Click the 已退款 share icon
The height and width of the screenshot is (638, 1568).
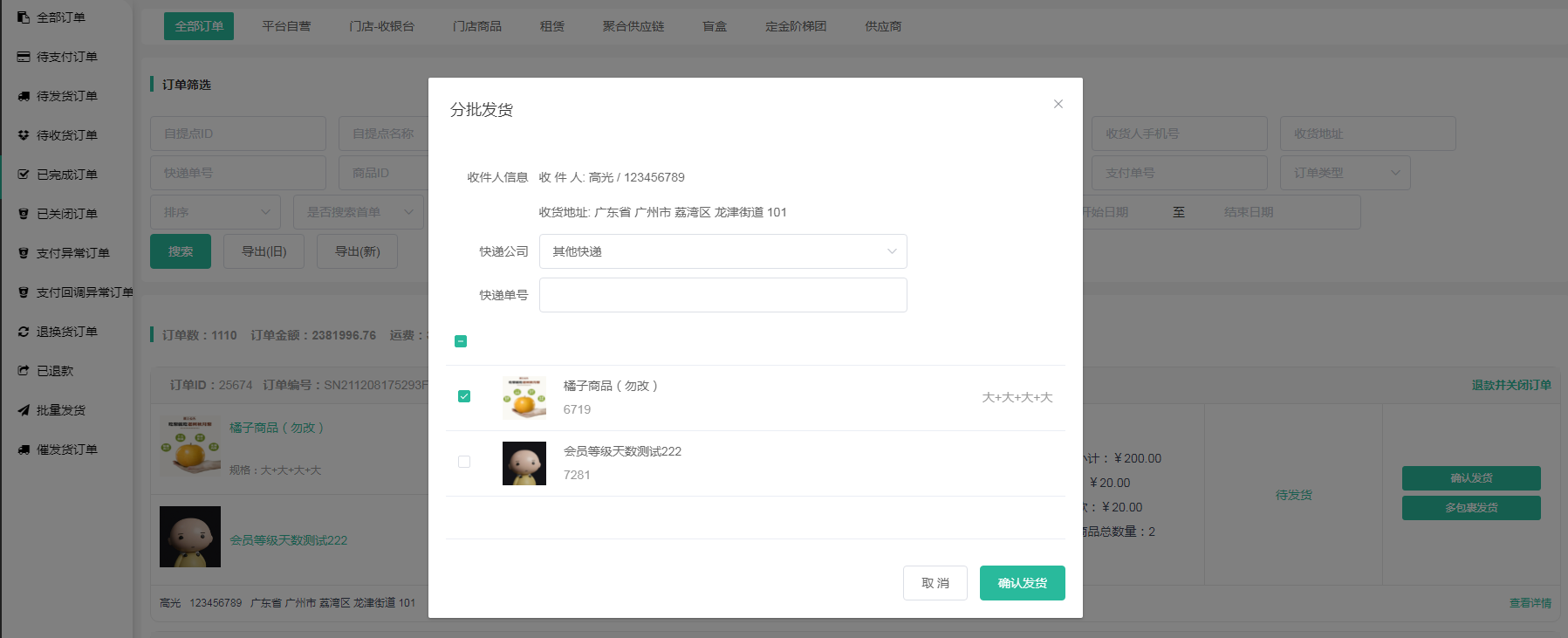point(24,371)
